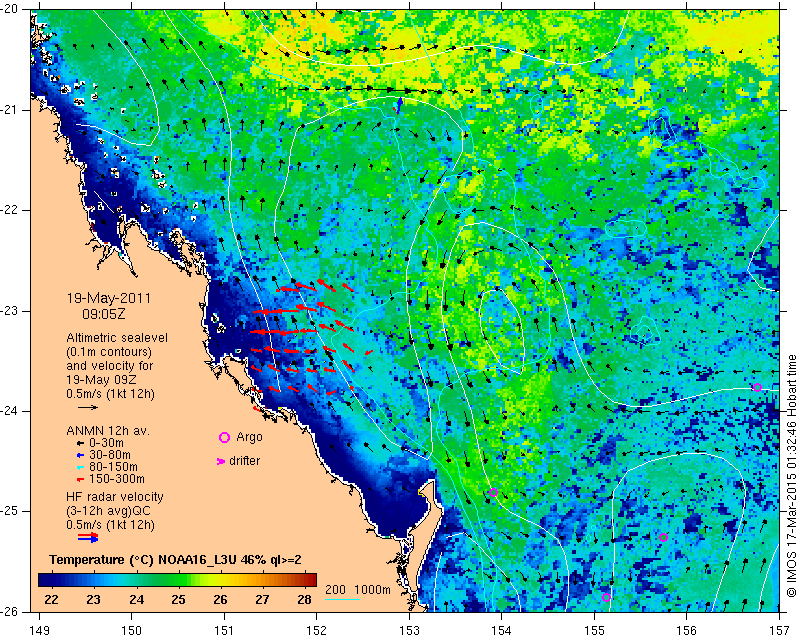
Task: Click the magenta drifter arrow in the legend
Action: point(221,461)
